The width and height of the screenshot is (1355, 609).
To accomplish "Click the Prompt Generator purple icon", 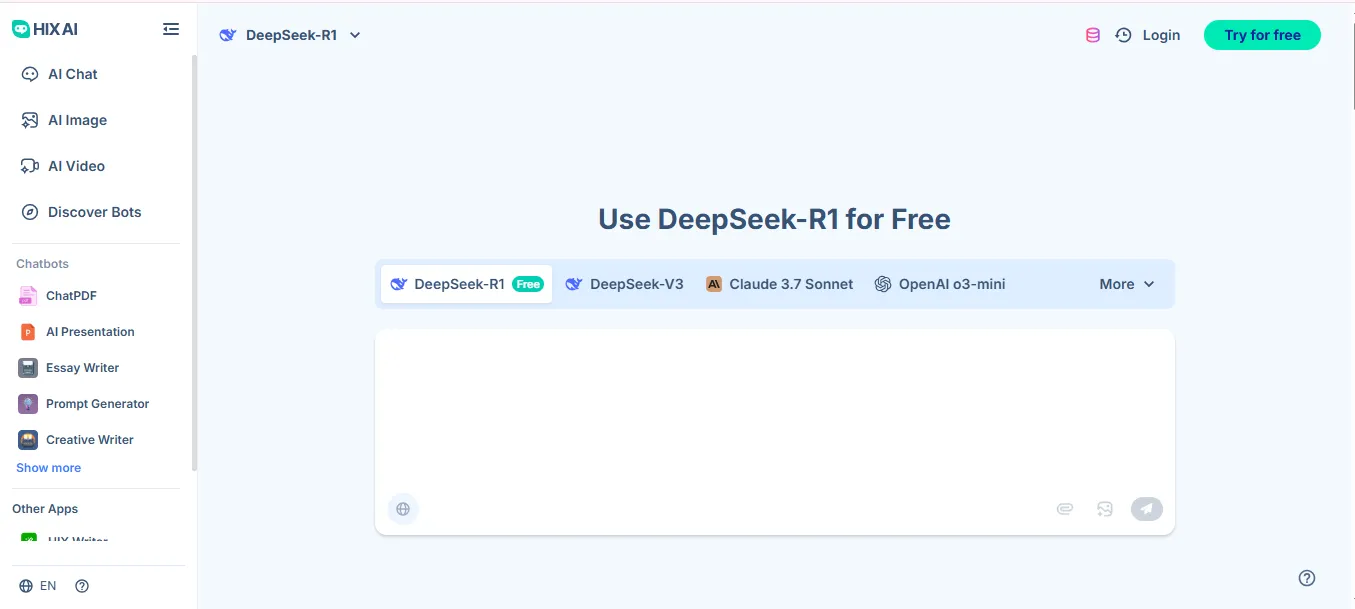I will [x=28, y=404].
